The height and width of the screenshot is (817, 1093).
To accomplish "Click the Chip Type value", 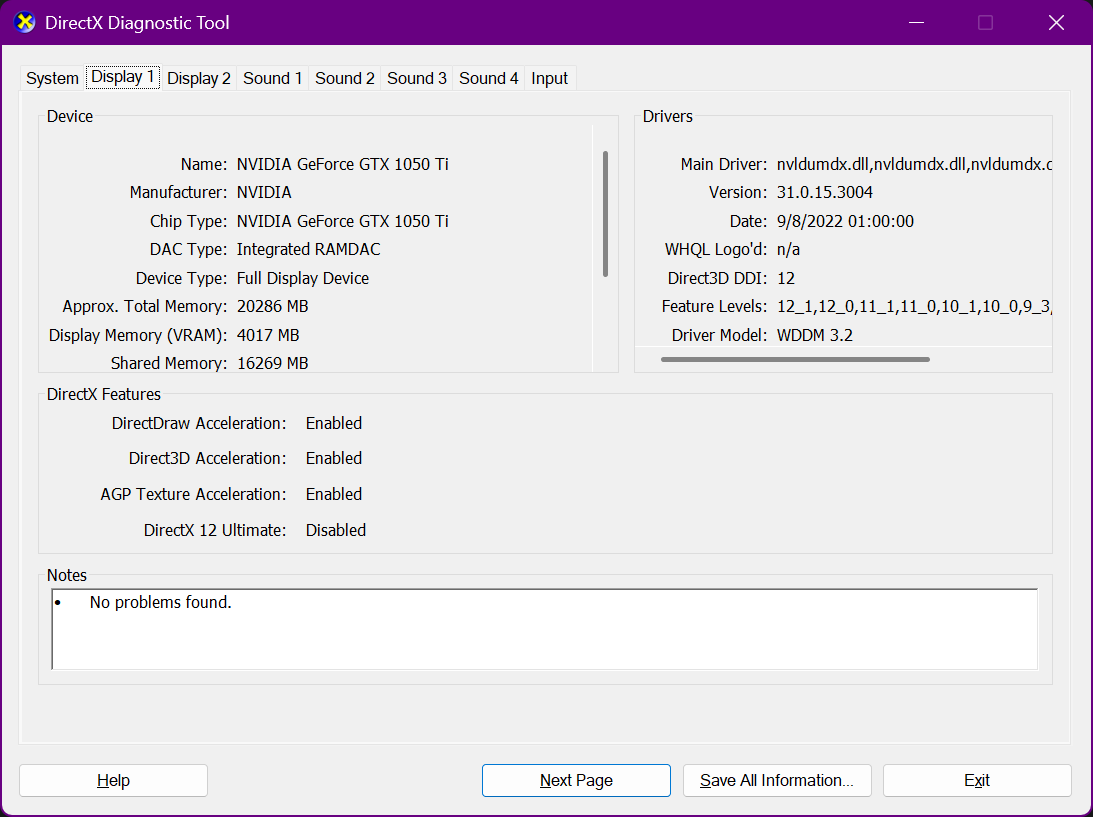I will point(342,221).
